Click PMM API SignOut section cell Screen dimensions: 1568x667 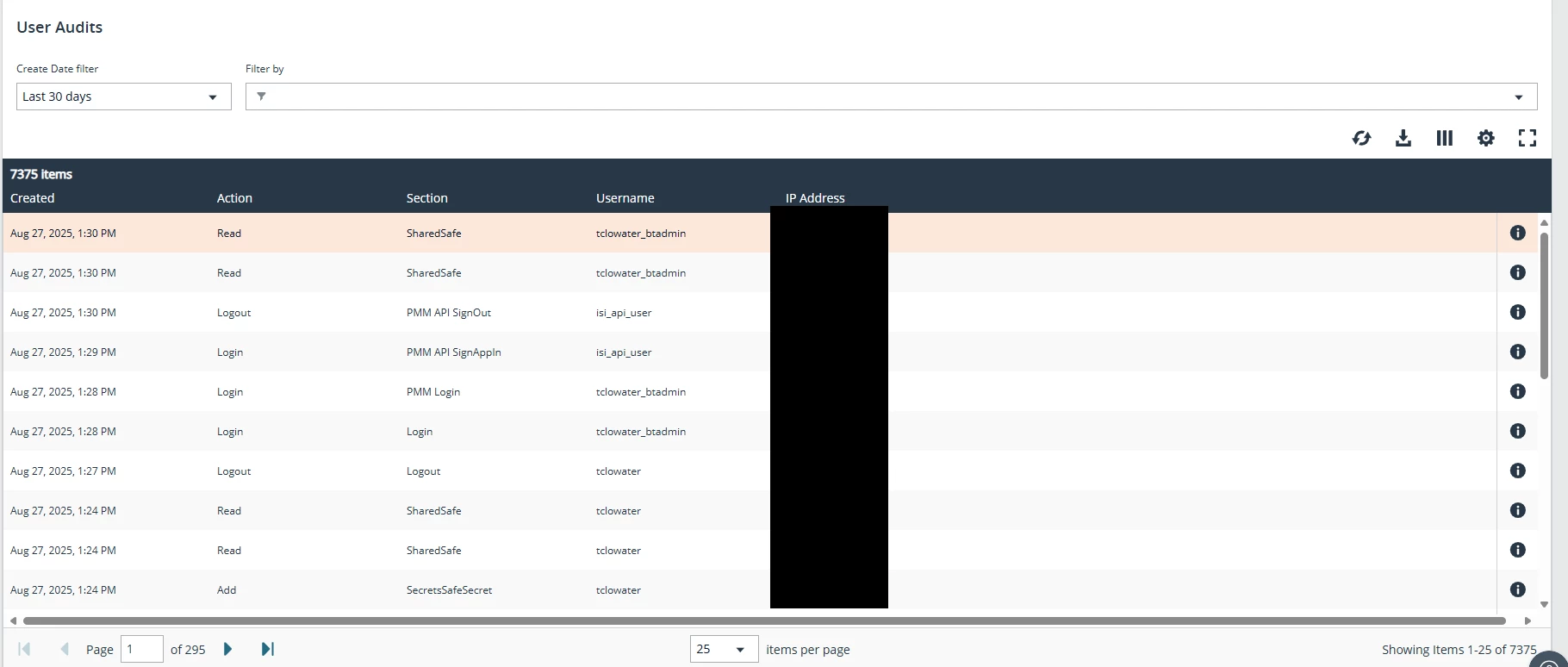(x=449, y=313)
